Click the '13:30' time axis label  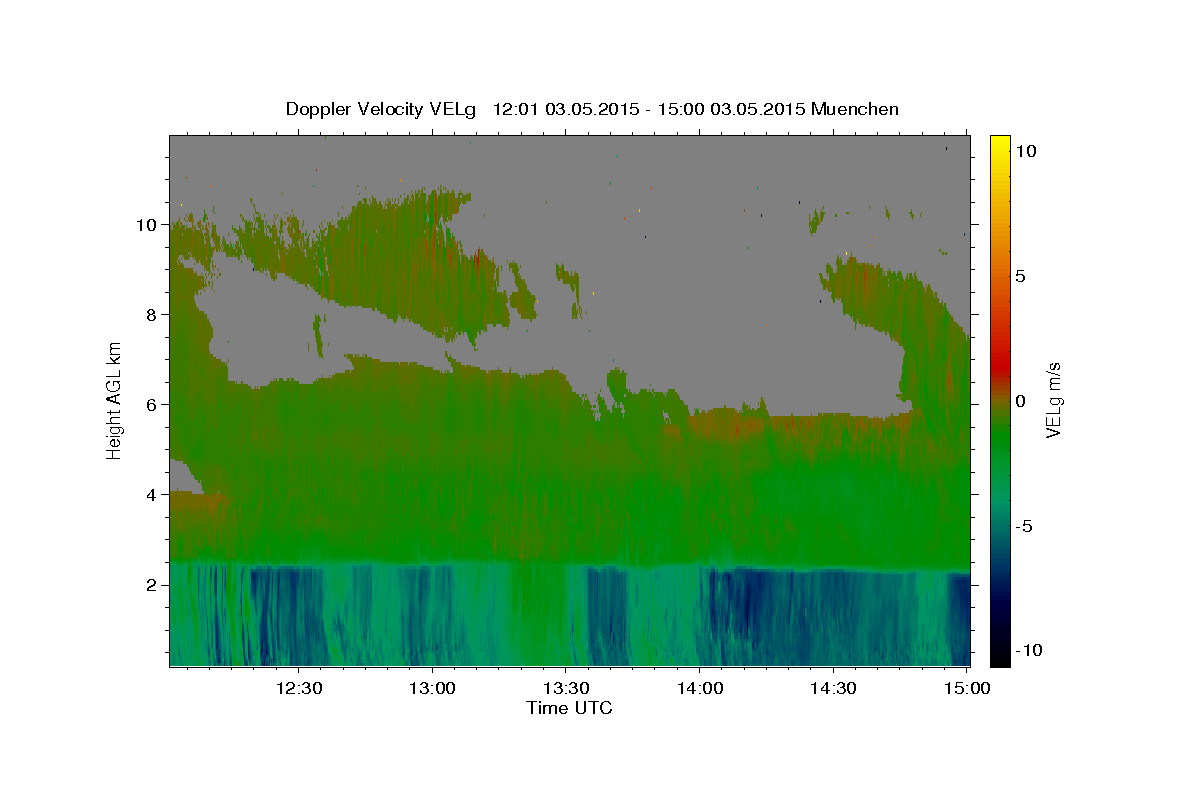click(x=565, y=688)
